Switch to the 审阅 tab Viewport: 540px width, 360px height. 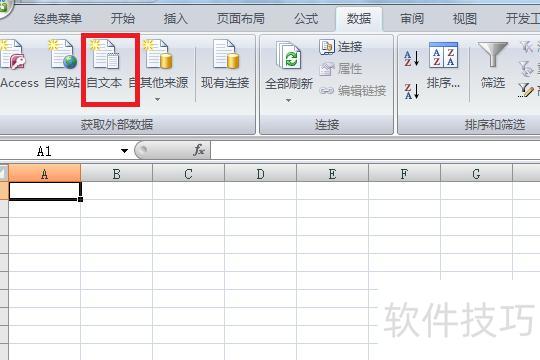click(x=412, y=19)
